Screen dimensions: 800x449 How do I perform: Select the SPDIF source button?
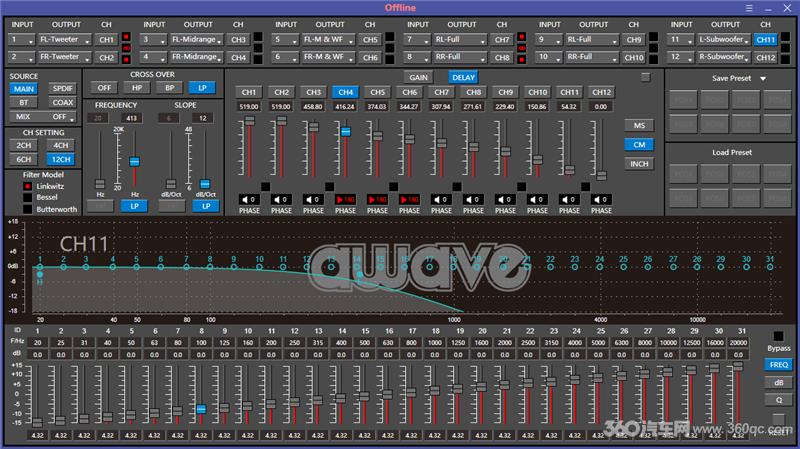(62, 89)
